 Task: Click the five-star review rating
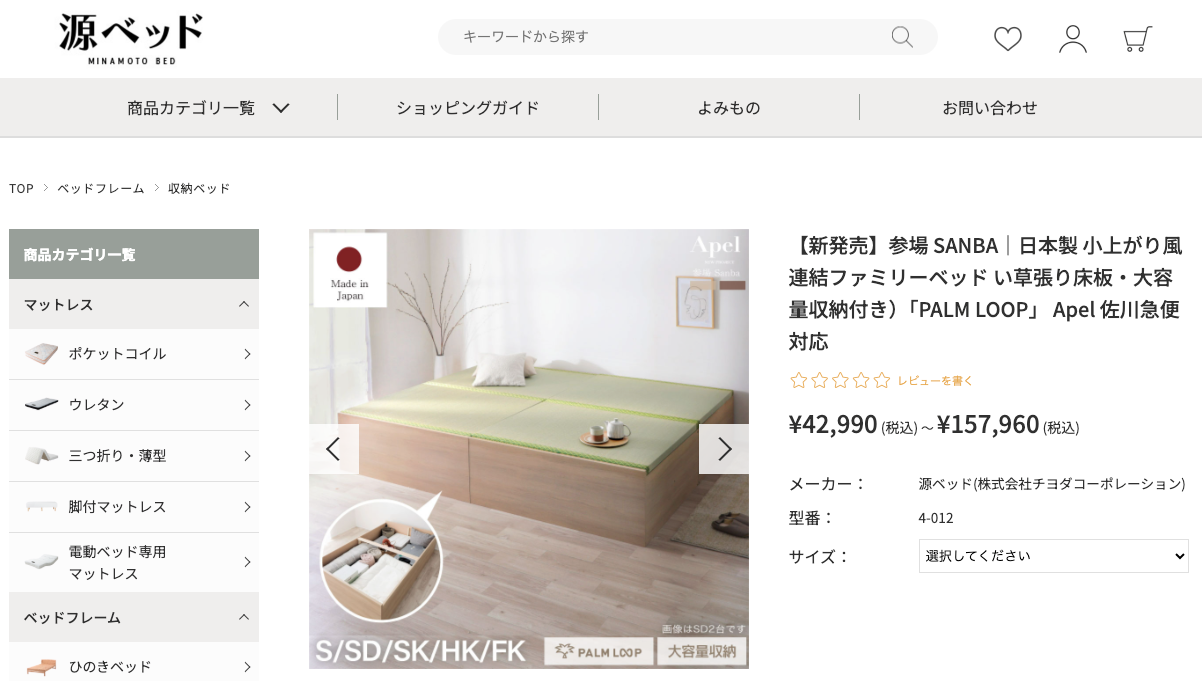840,380
